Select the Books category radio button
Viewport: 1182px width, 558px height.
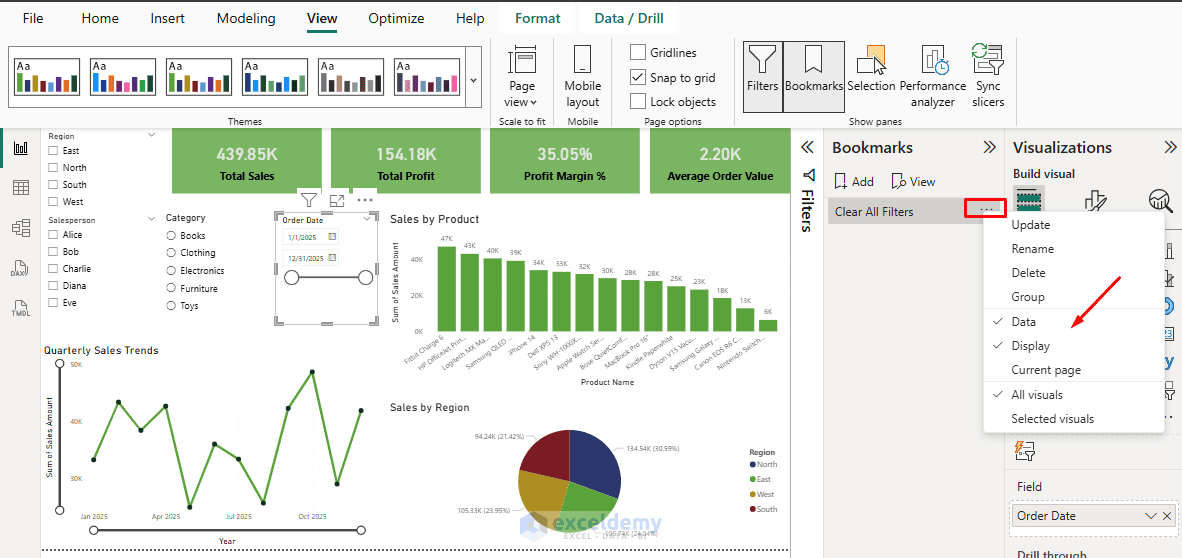pyautogui.click(x=171, y=235)
